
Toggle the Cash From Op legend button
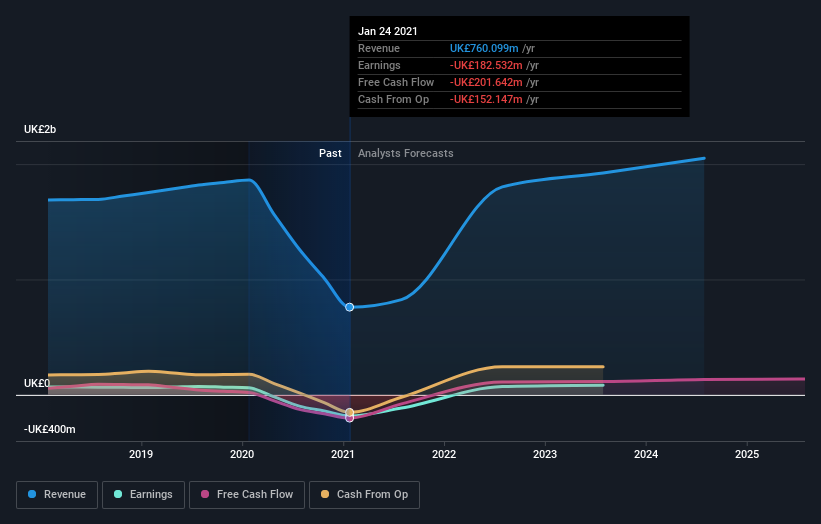pyautogui.click(x=364, y=495)
